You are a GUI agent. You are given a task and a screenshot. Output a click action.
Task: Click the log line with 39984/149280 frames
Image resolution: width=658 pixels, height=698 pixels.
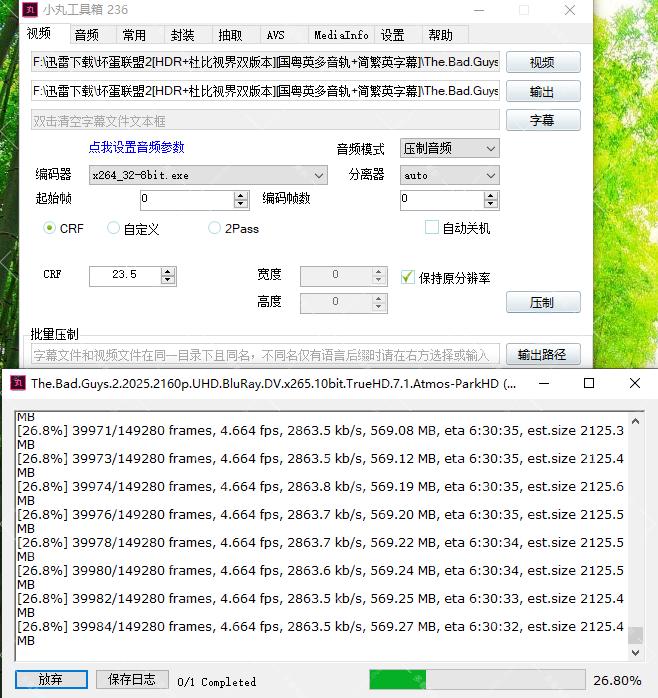click(321, 626)
